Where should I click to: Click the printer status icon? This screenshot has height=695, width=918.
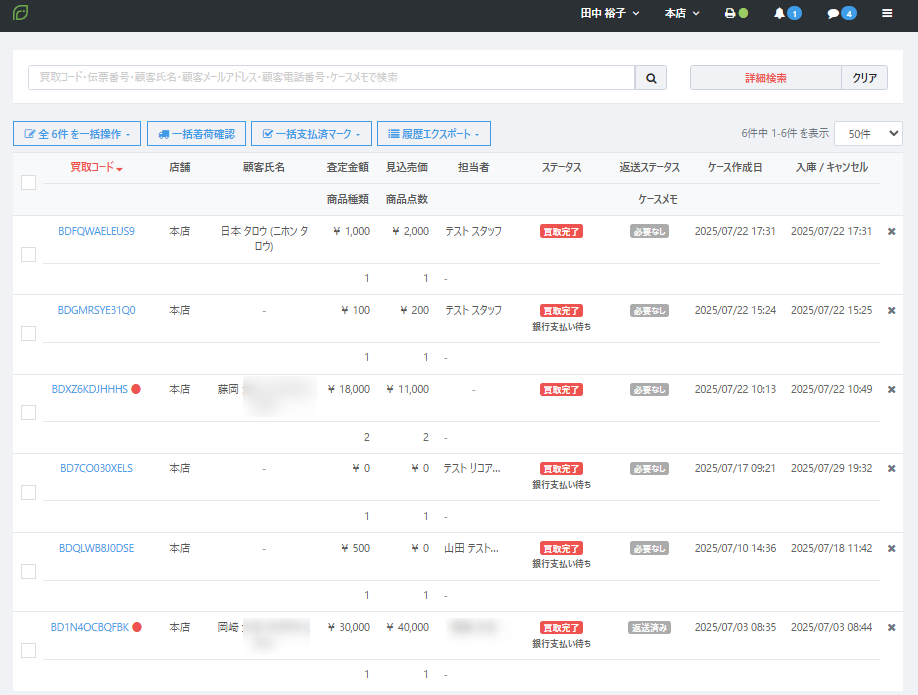click(x=730, y=14)
